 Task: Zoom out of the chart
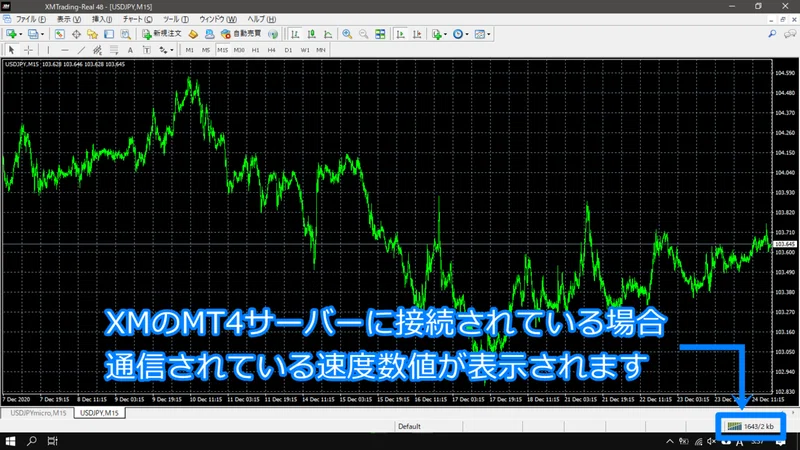tap(363, 34)
